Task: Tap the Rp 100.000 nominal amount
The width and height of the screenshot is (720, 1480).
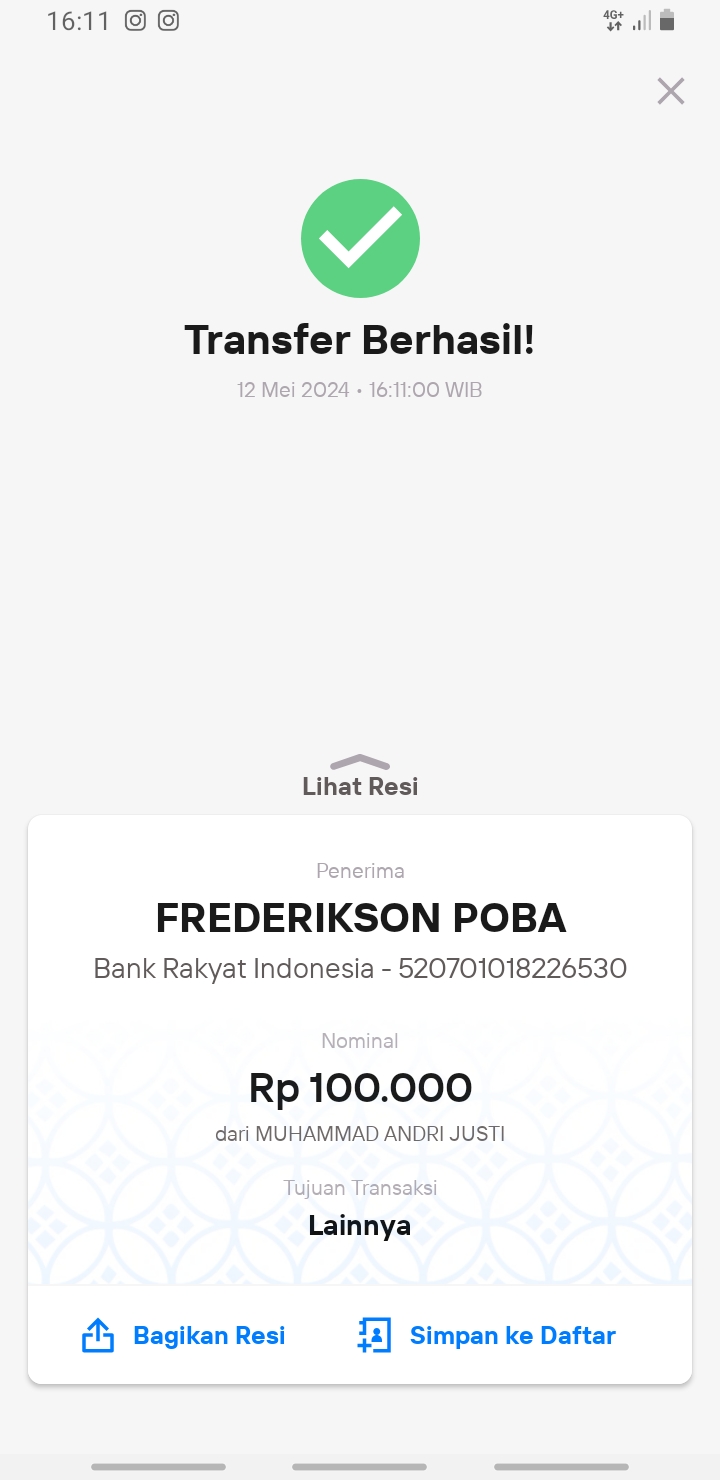Action: (360, 1088)
